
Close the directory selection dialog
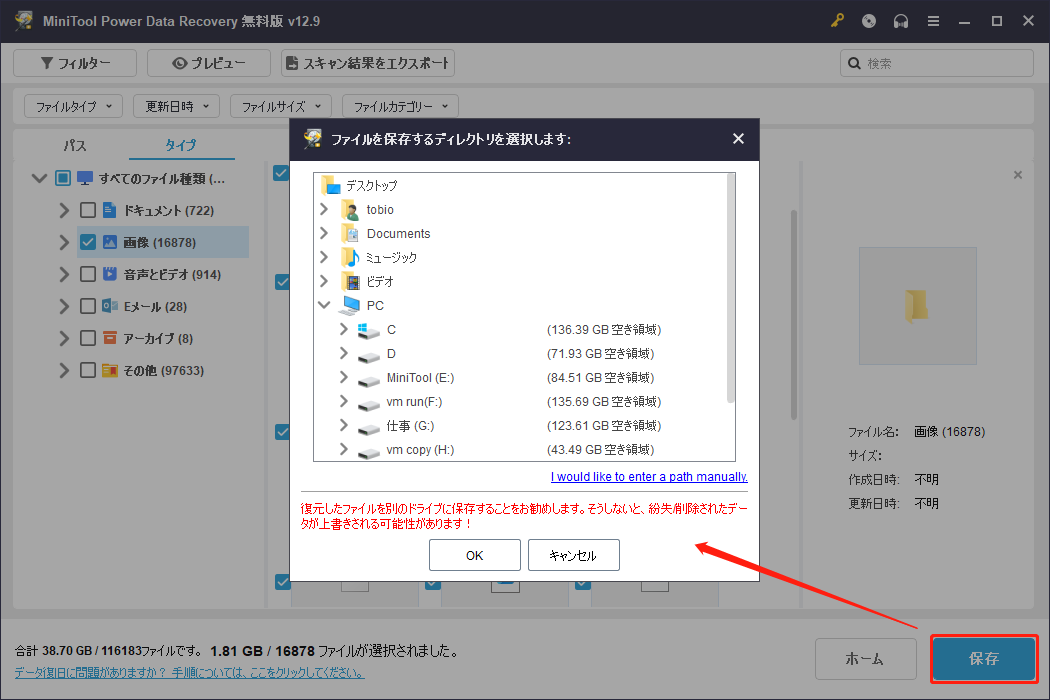pos(738,139)
